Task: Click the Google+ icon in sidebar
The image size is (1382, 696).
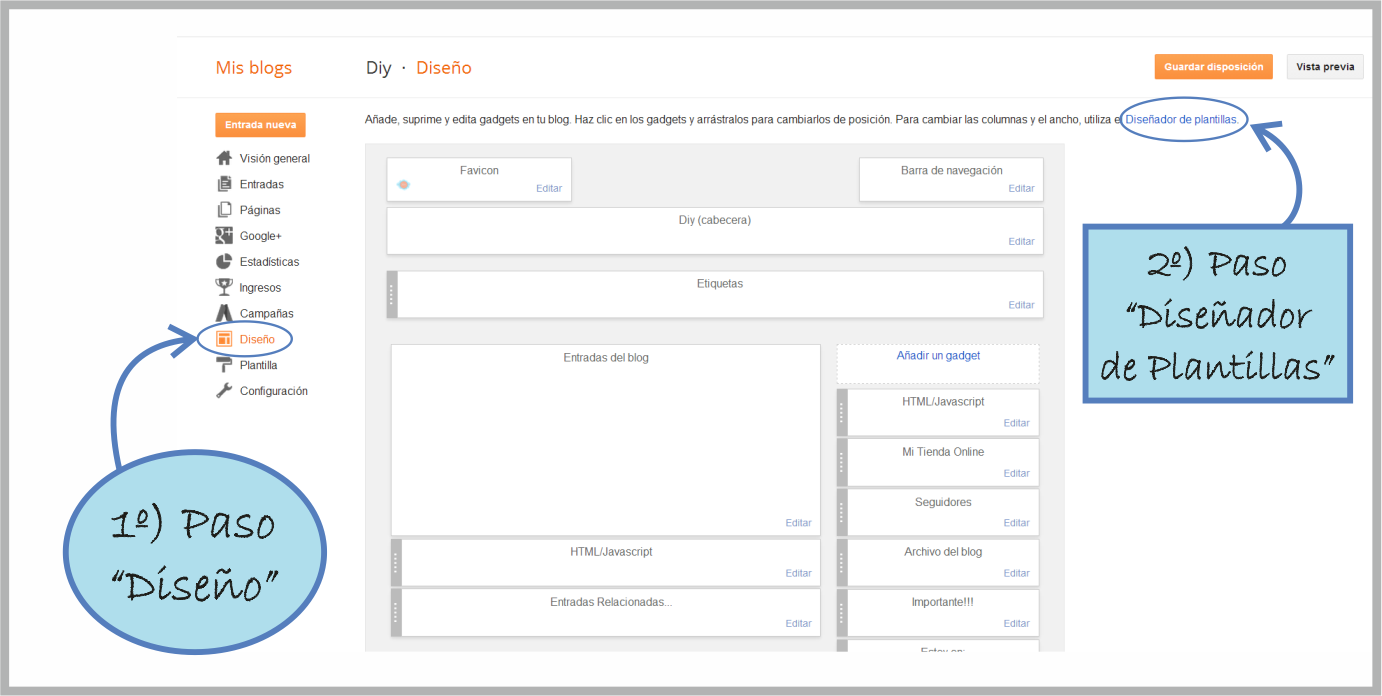Action: [x=224, y=236]
